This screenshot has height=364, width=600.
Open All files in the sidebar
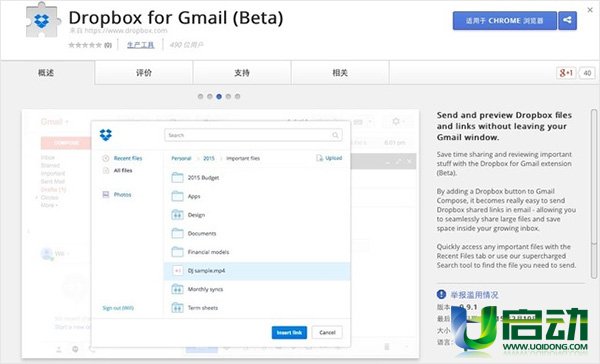(x=123, y=170)
